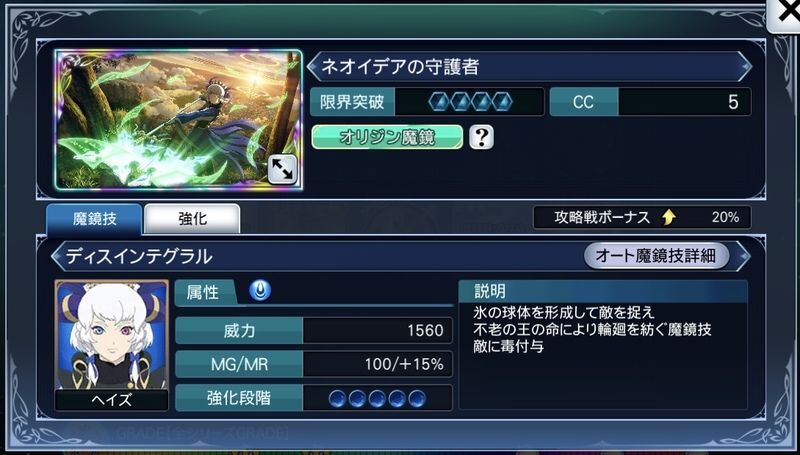Click the last limit break crystal icon
Screen dimensions: 800x455
click(x=503, y=102)
